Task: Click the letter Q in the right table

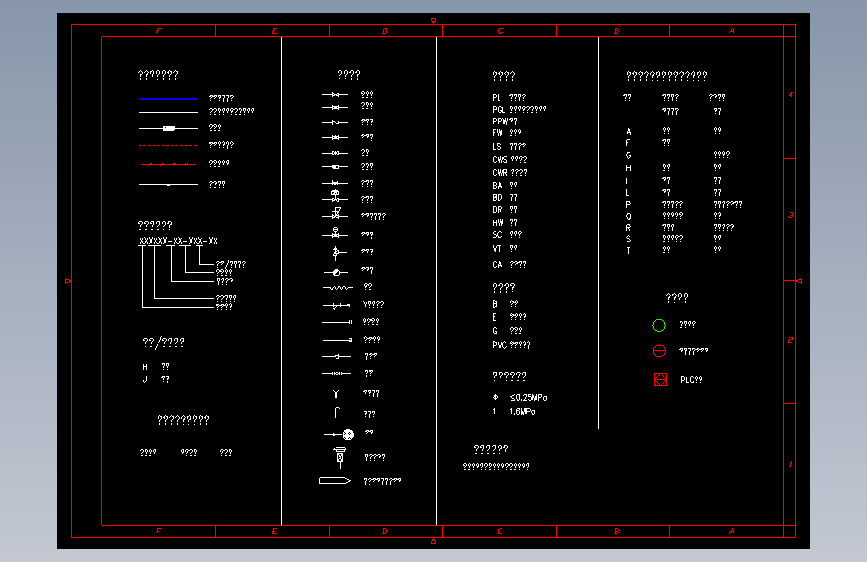Action: (628, 216)
